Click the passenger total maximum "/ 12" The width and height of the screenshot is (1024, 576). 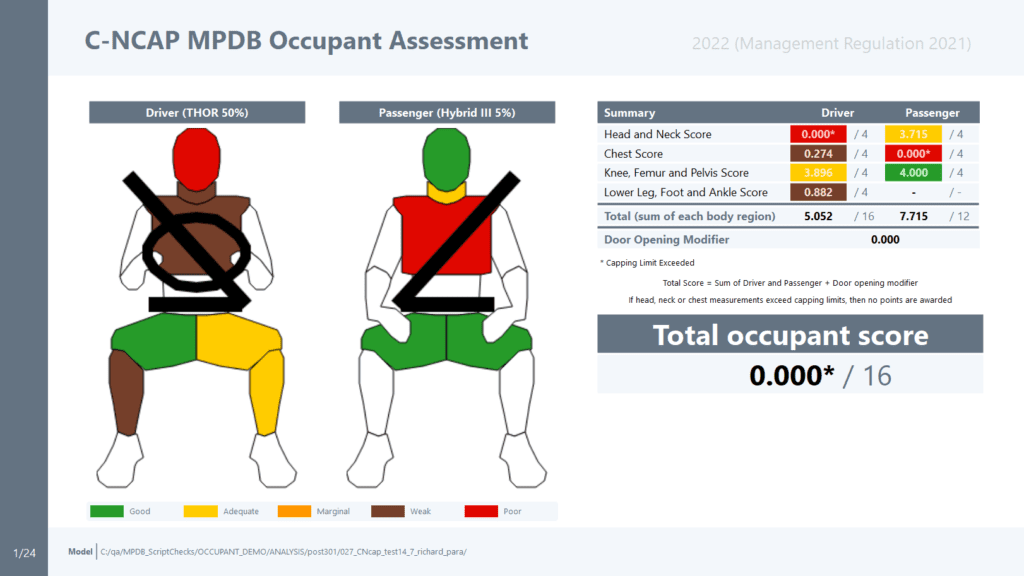coord(959,216)
